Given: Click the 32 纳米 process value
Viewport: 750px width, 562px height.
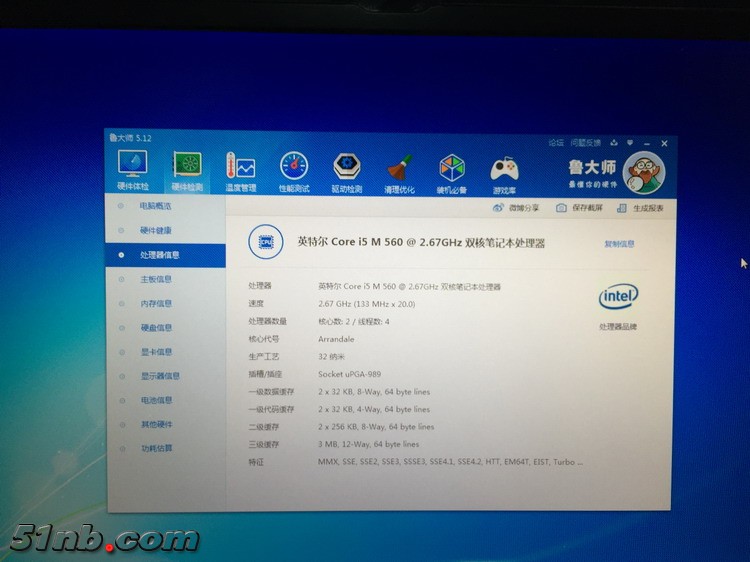Looking at the screenshot, I should coord(331,357).
